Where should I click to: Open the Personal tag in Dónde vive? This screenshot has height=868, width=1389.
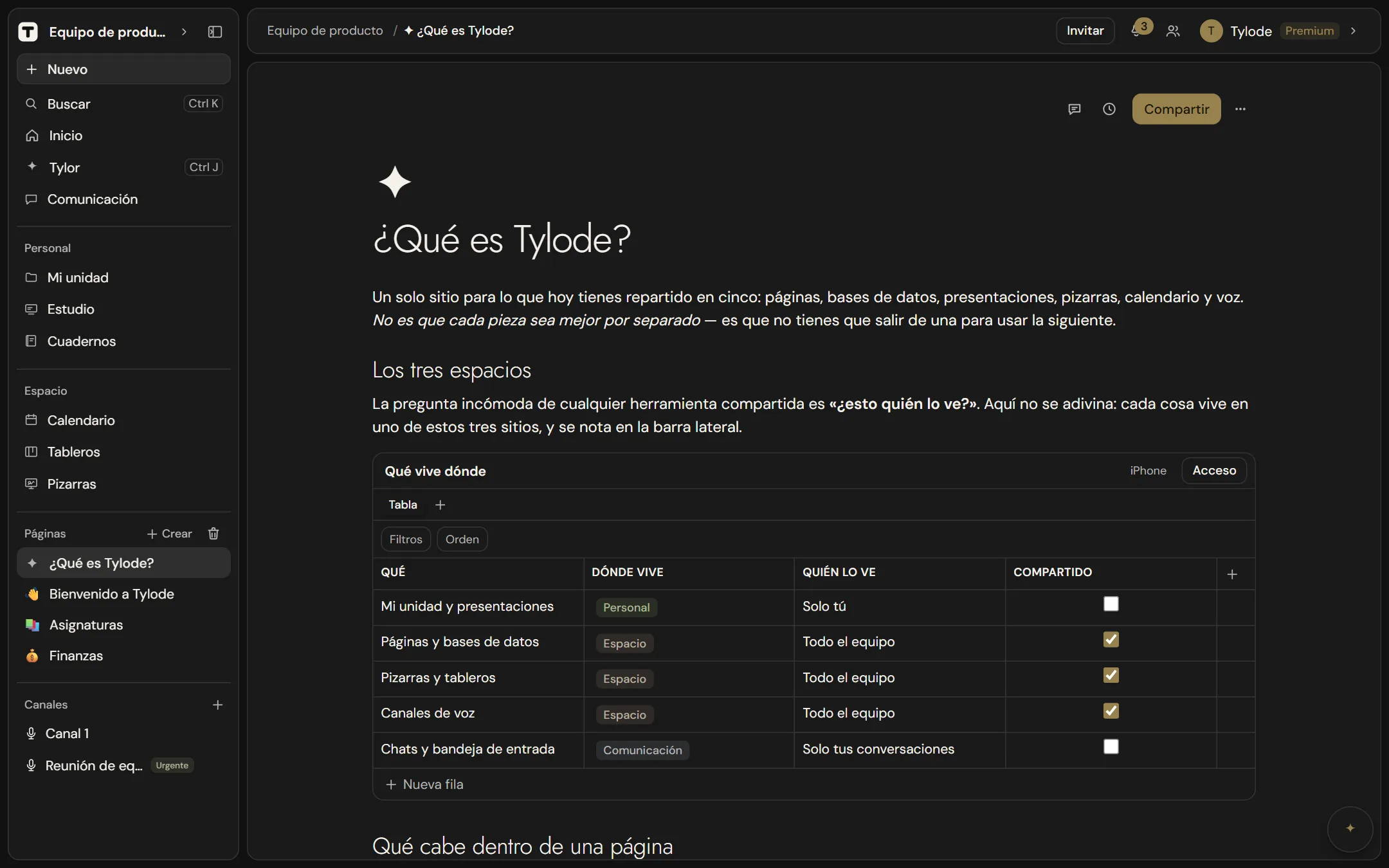click(626, 608)
